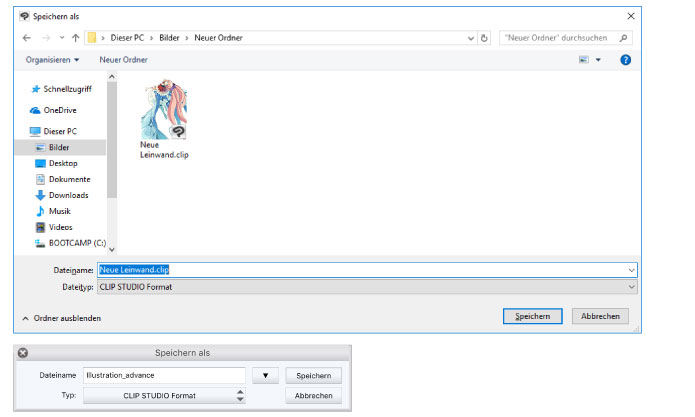Image resolution: width=695 pixels, height=417 pixels.
Task: Click Speichern in the small dialog
Action: 313,376
